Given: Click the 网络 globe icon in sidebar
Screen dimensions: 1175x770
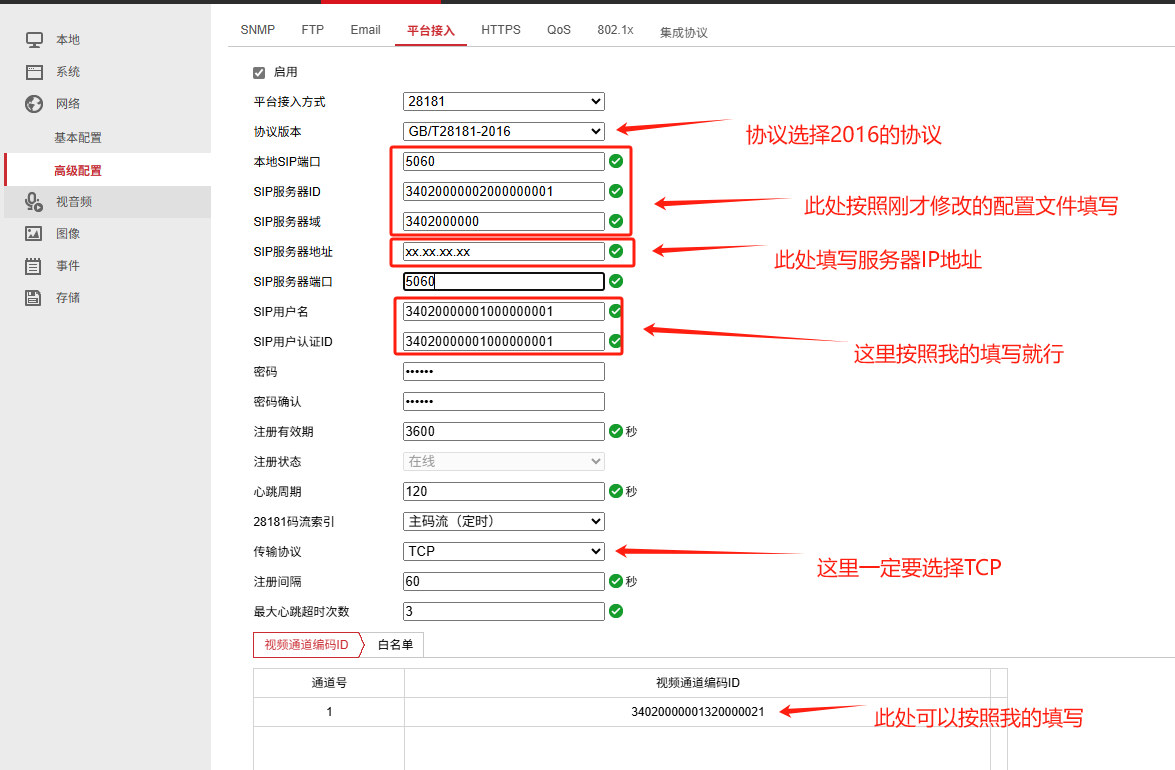Looking at the screenshot, I should 34,103.
